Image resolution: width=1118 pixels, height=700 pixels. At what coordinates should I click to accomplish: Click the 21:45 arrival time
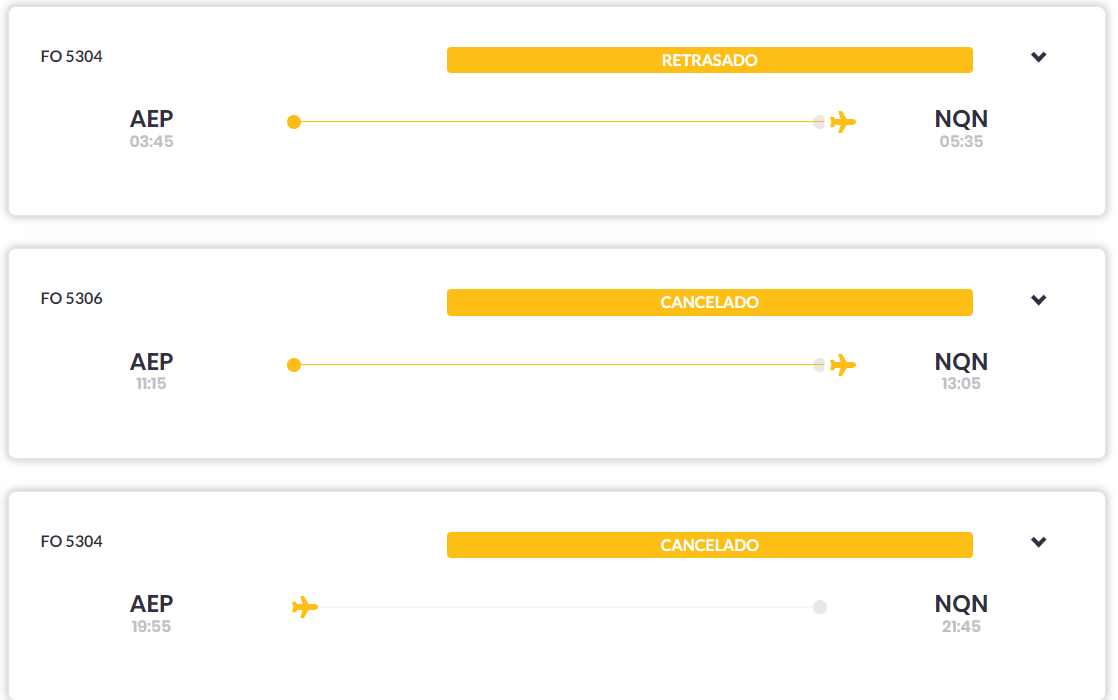coord(961,627)
